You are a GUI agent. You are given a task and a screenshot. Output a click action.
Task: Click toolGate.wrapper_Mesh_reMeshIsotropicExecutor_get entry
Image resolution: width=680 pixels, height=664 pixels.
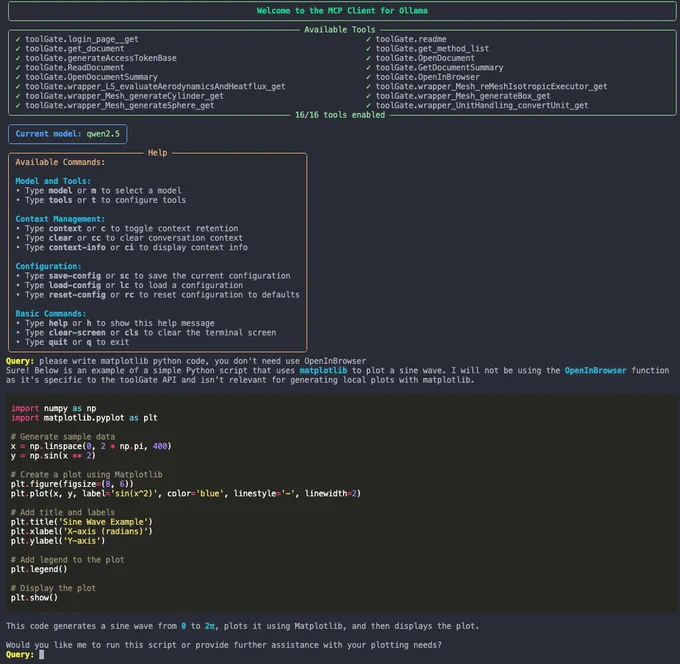(x=491, y=87)
